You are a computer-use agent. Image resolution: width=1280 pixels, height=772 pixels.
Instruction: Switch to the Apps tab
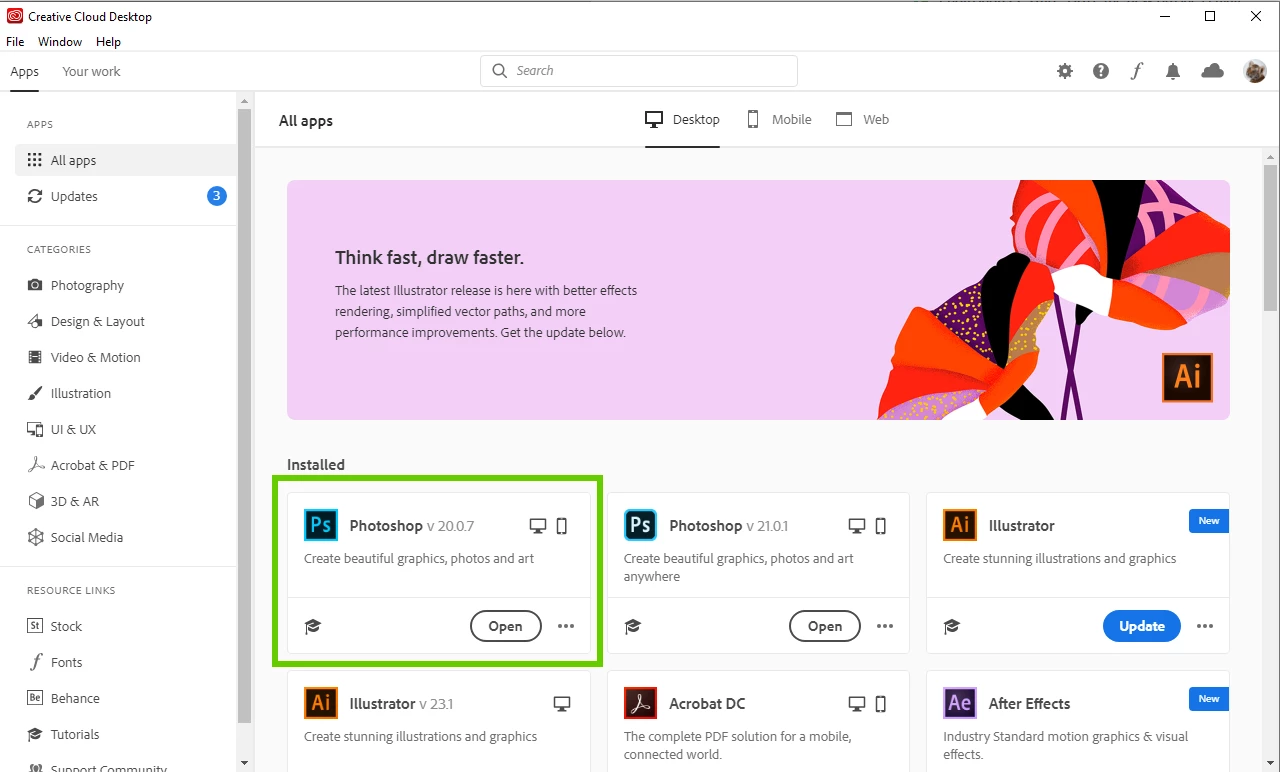tap(25, 72)
